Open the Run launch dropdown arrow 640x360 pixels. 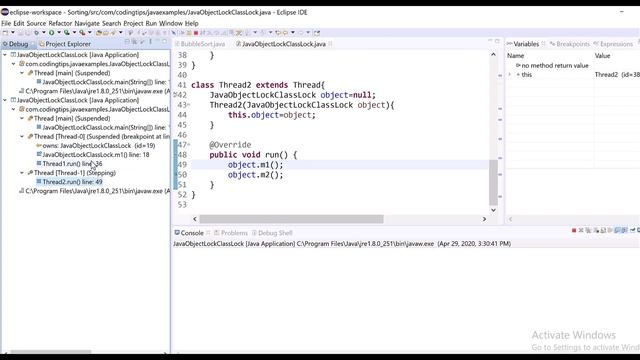click(x=59, y=33)
